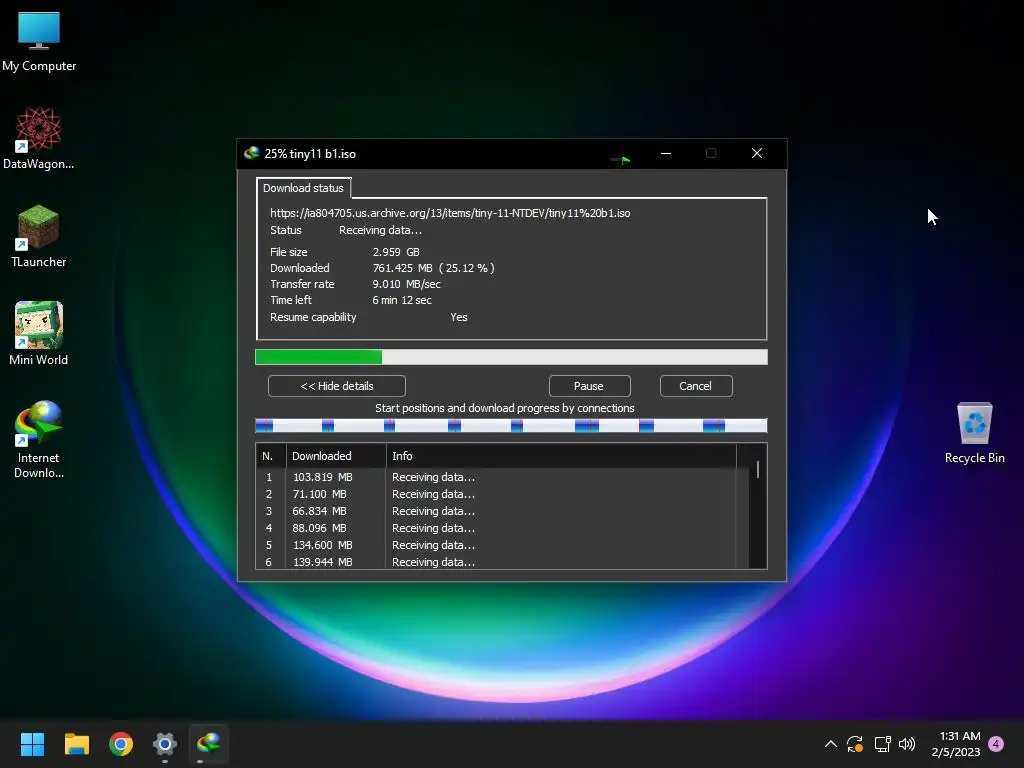Click the archive.org download URL text
1024x768 pixels.
point(450,213)
